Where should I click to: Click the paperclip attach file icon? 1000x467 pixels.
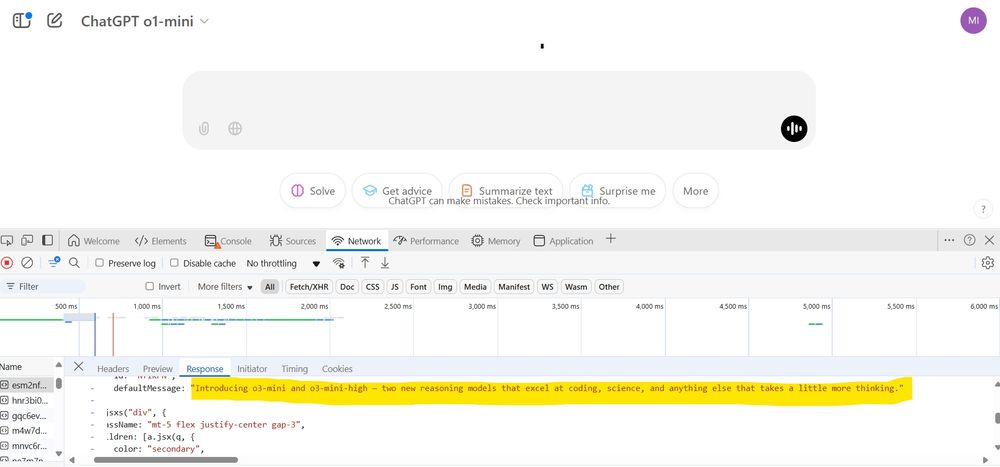[x=203, y=129]
